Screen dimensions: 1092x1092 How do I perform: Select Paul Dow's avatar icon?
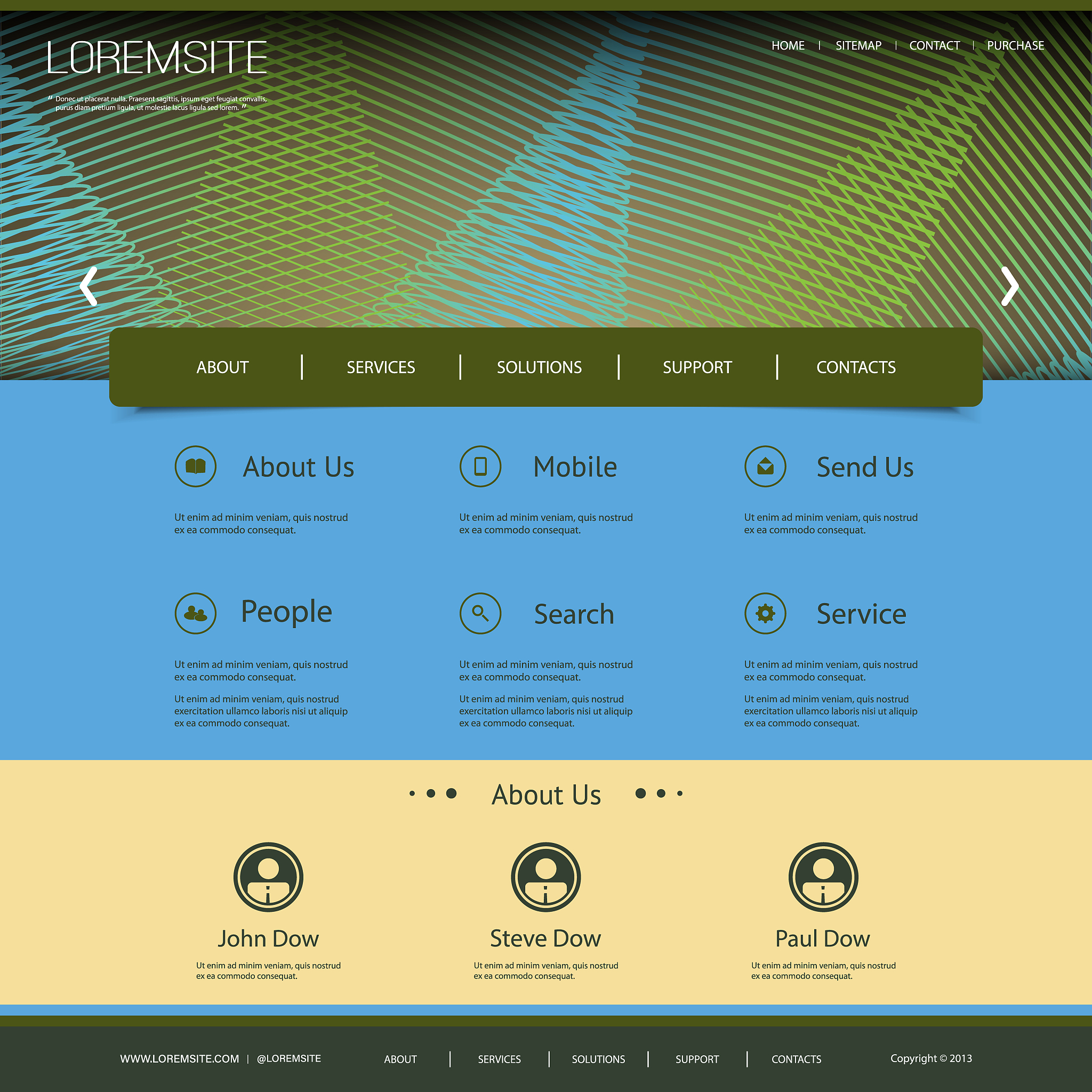coord(823,877)
